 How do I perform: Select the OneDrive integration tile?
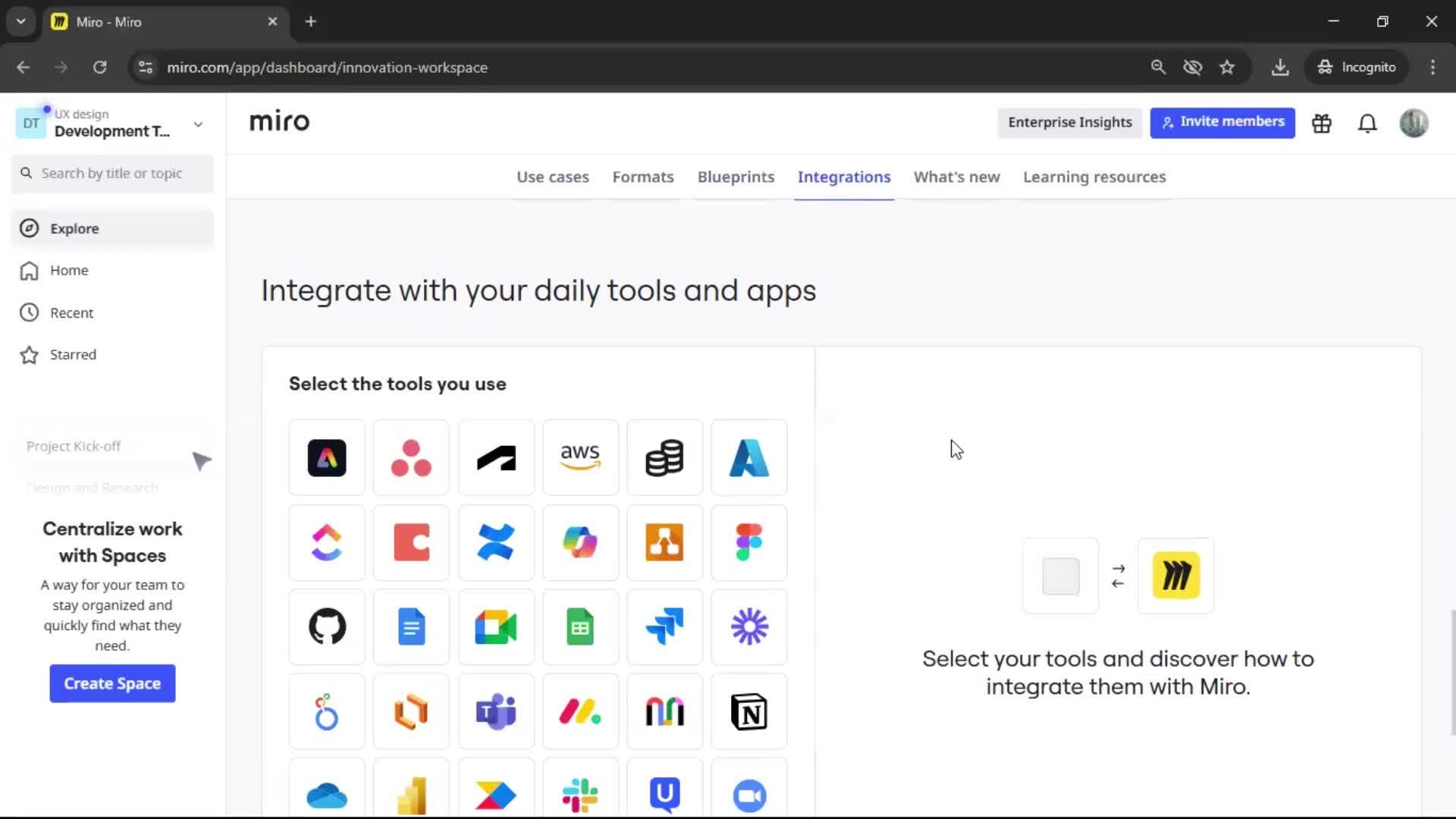[x=327, y=789]
